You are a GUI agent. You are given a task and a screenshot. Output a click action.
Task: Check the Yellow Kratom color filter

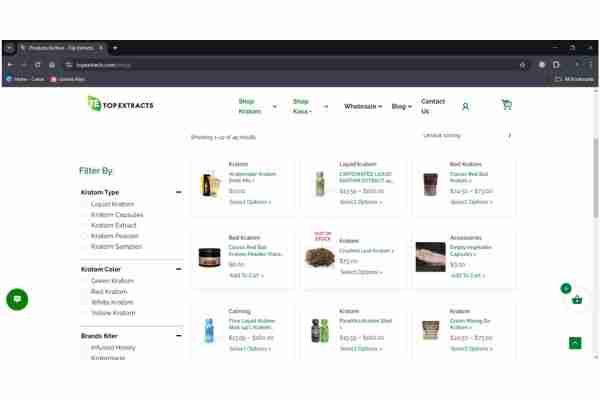(84, 313)
